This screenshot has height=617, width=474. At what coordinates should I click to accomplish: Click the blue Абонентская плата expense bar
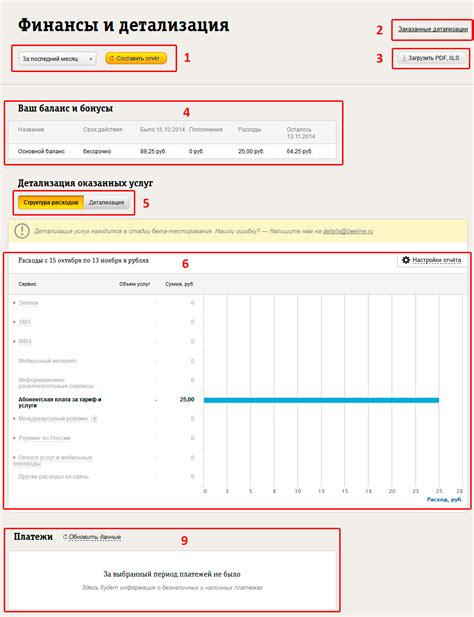[x=321, y=400]
